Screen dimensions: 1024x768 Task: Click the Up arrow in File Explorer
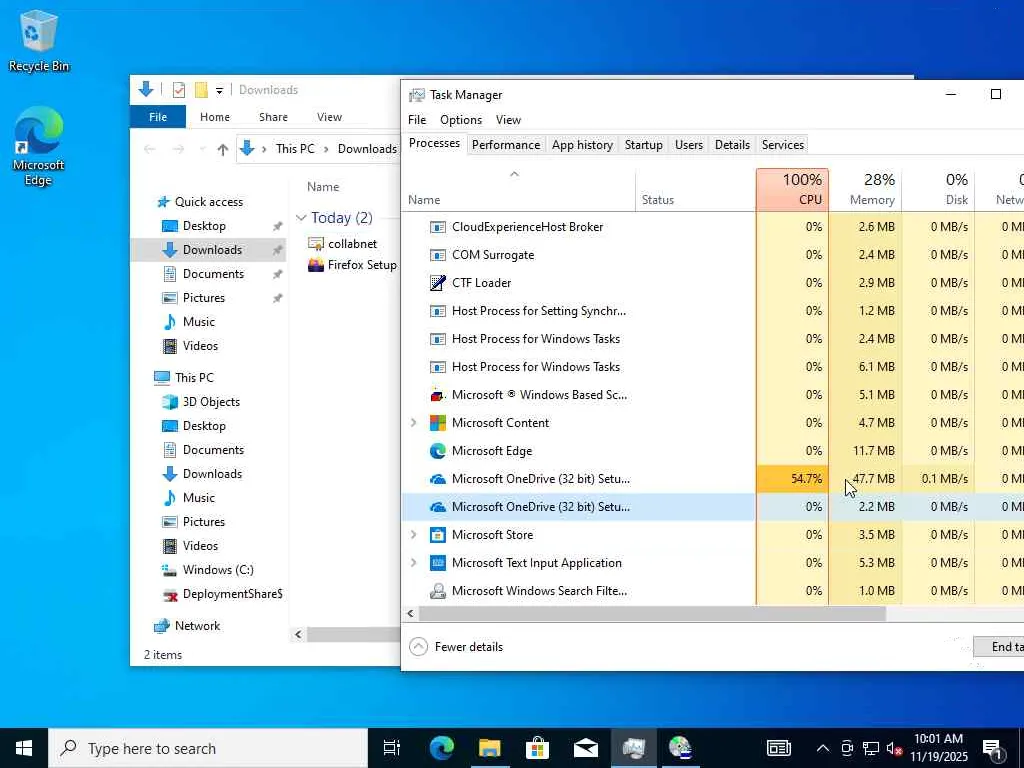223,150
